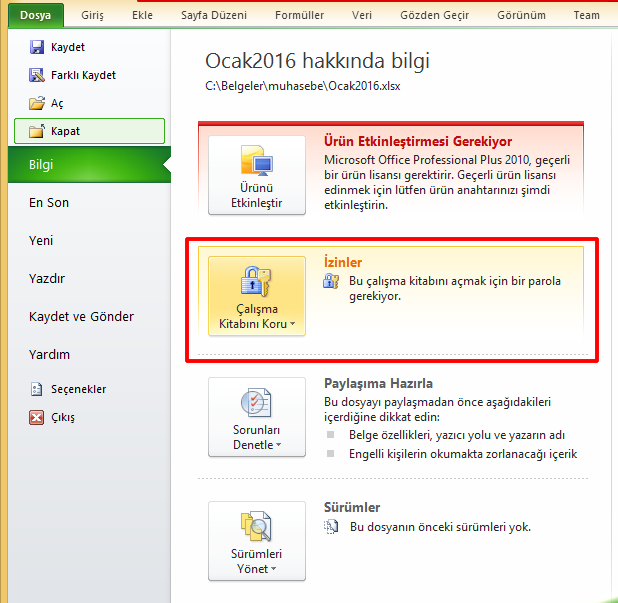This screenshot has height=603, width=618.
Task: Click the 'Ürün Etkinleştirmesi Gerekiyor' heading
Action: pyautogui.click(x=418, y=141)
